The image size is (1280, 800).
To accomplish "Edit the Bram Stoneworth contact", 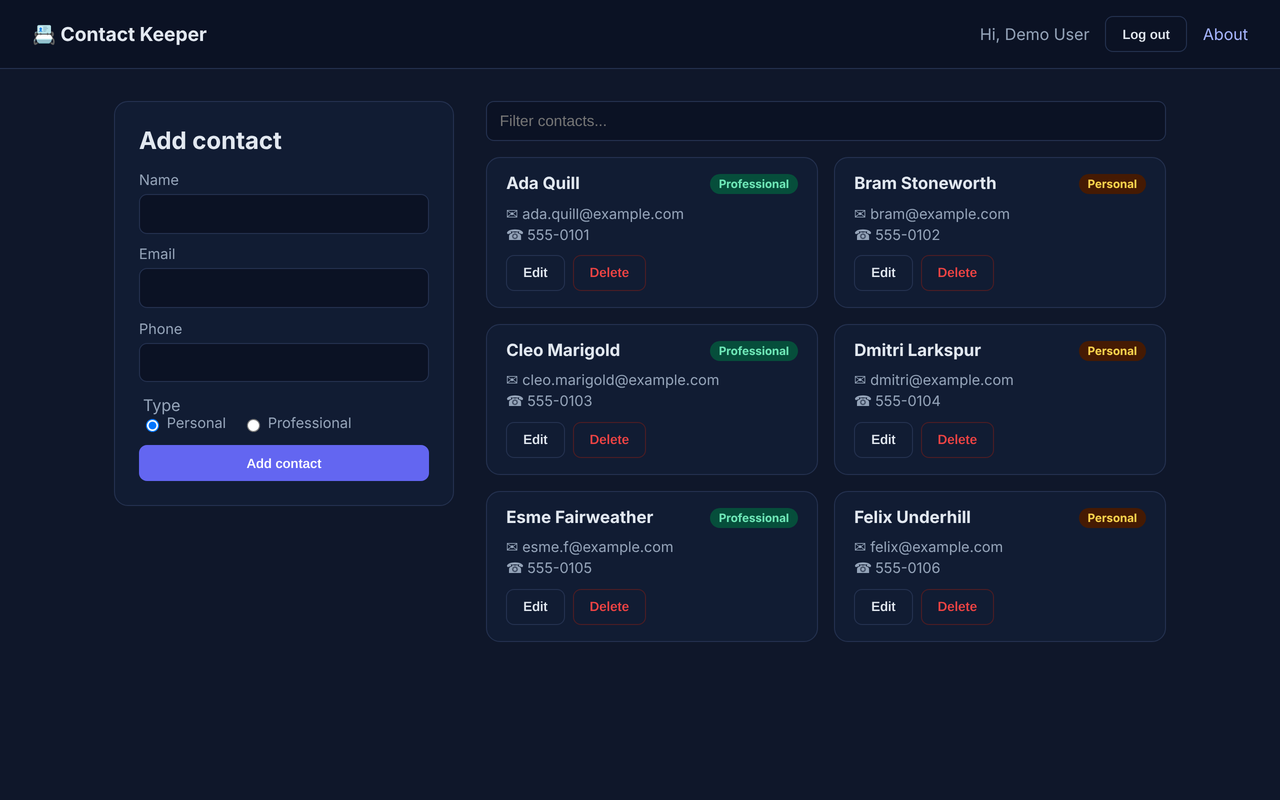I will pos(883,273).
